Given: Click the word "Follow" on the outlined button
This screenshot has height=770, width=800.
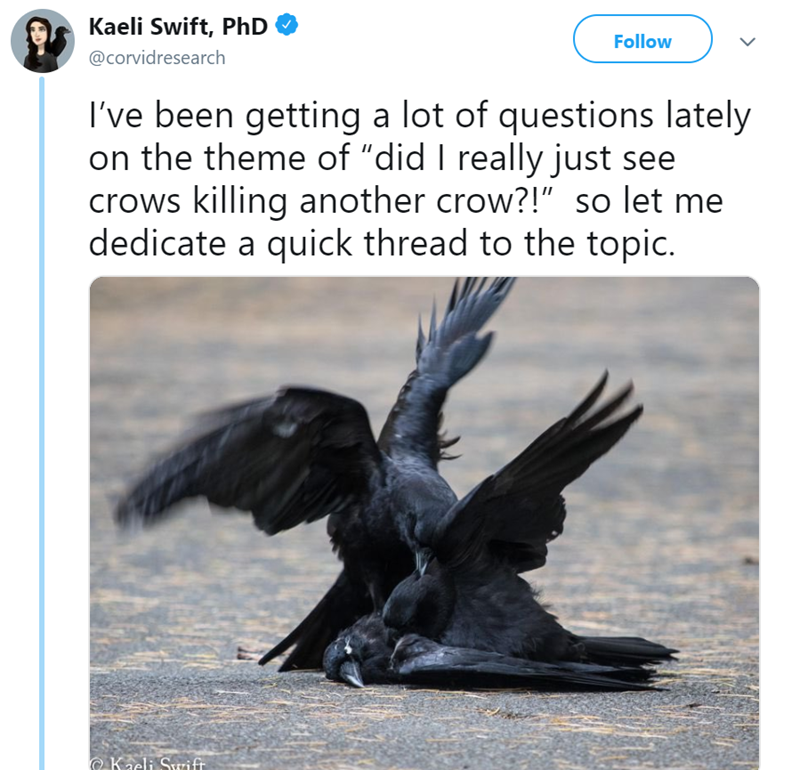Looking at the screenshot, I should [x=642, y=41].
